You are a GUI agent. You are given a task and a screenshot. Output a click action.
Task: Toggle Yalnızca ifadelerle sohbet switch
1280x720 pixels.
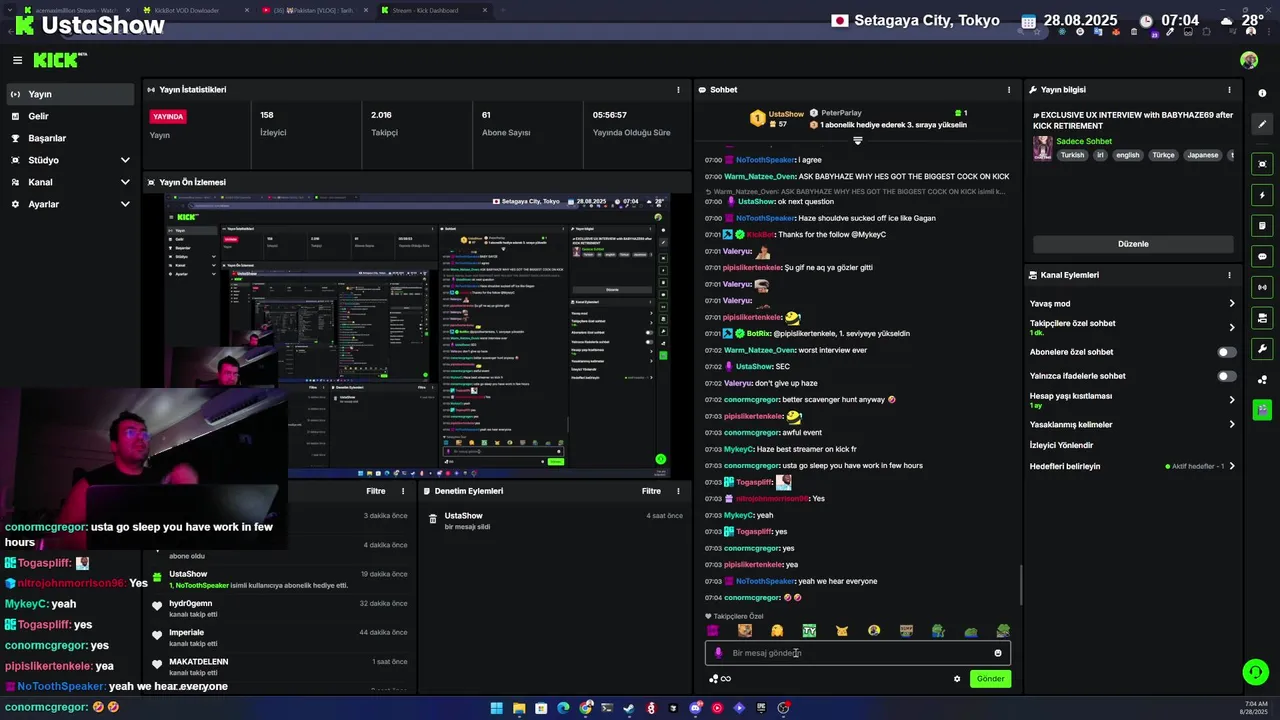pos(1227,376)
